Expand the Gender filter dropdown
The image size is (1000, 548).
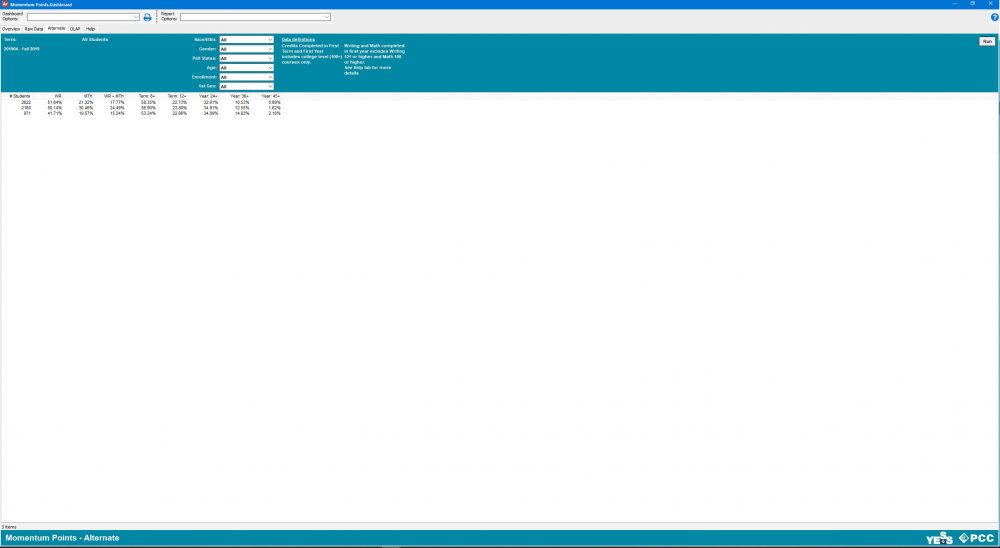click(x=246, y=49)
